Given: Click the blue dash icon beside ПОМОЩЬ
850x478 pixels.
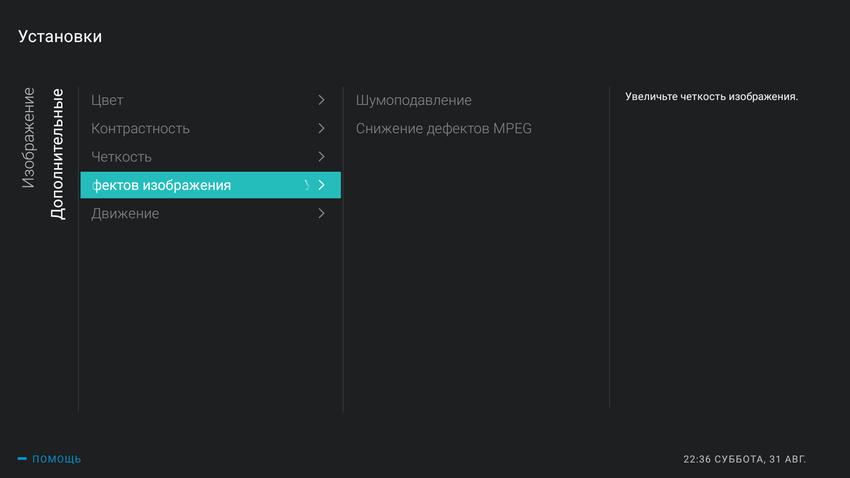Looking at the screenshot, I should [22, 459].
